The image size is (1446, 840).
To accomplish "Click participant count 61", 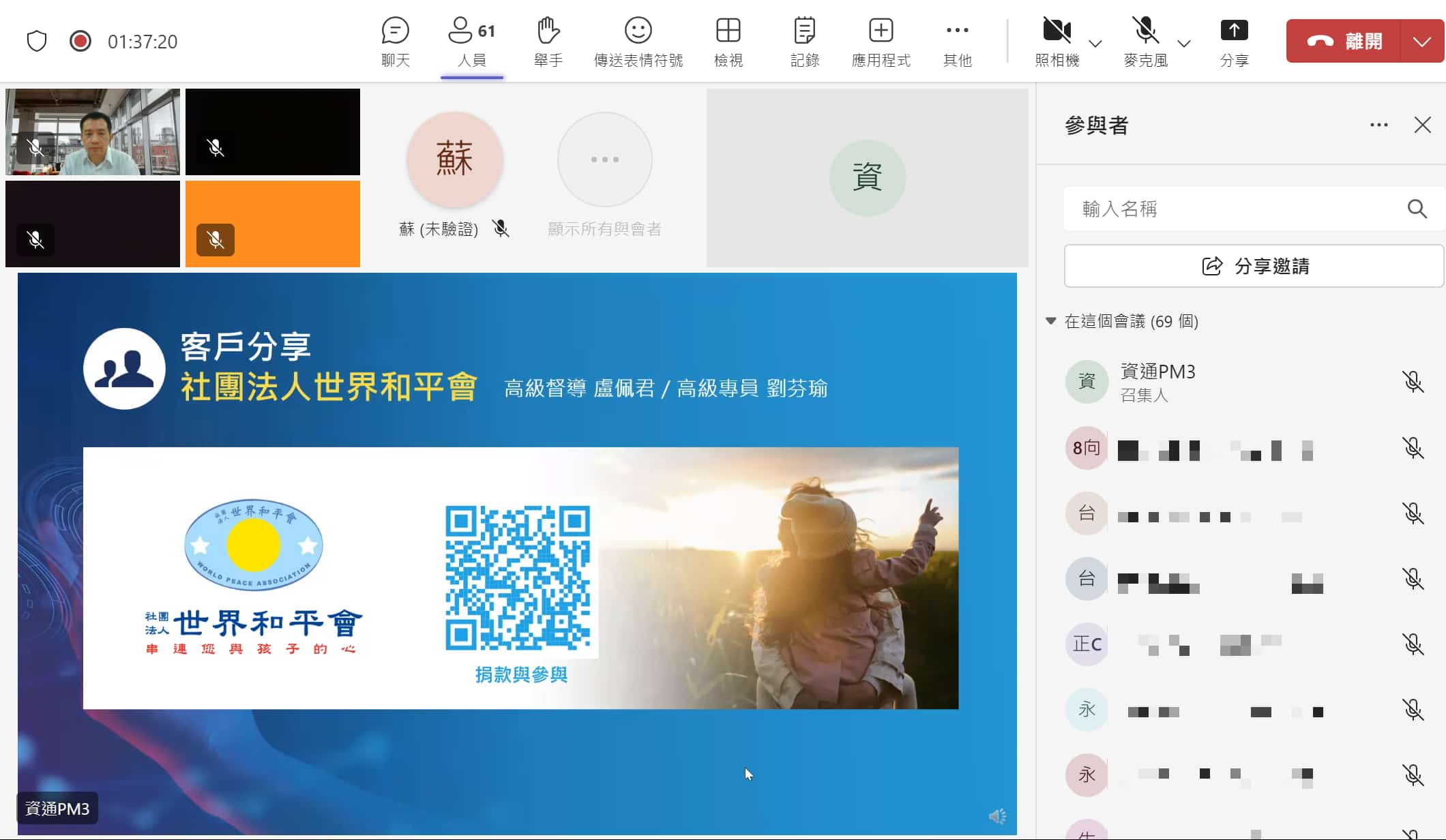I will [x=486, y=31].
